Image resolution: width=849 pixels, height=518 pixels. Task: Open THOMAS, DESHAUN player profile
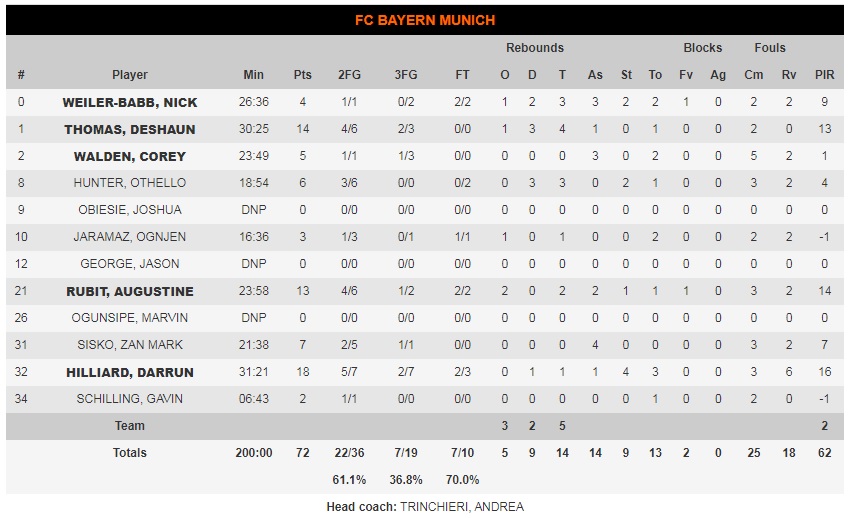point(129,129)
